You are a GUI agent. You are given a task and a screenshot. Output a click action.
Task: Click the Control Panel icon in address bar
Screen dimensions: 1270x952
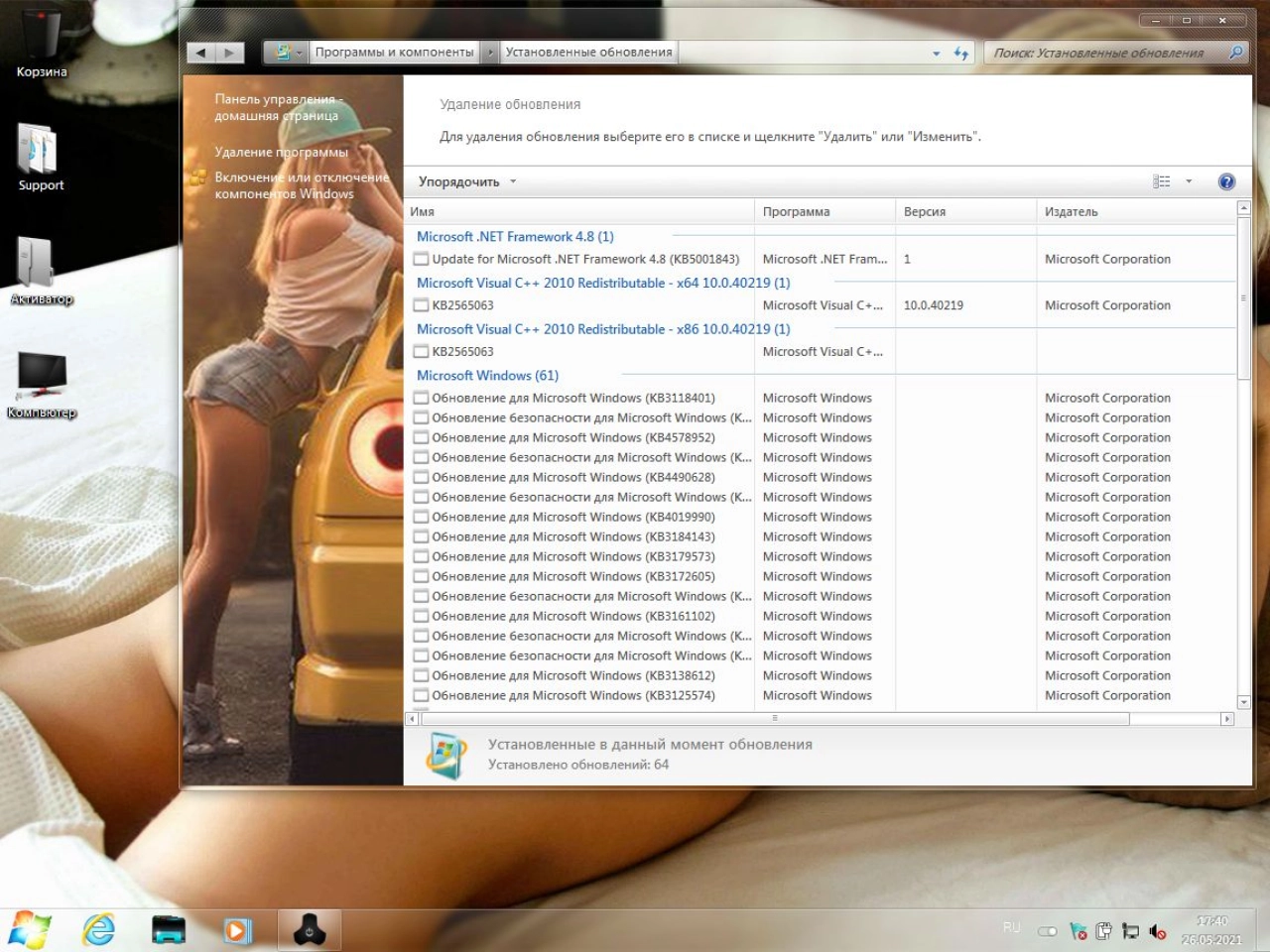(x=282, y=53)
